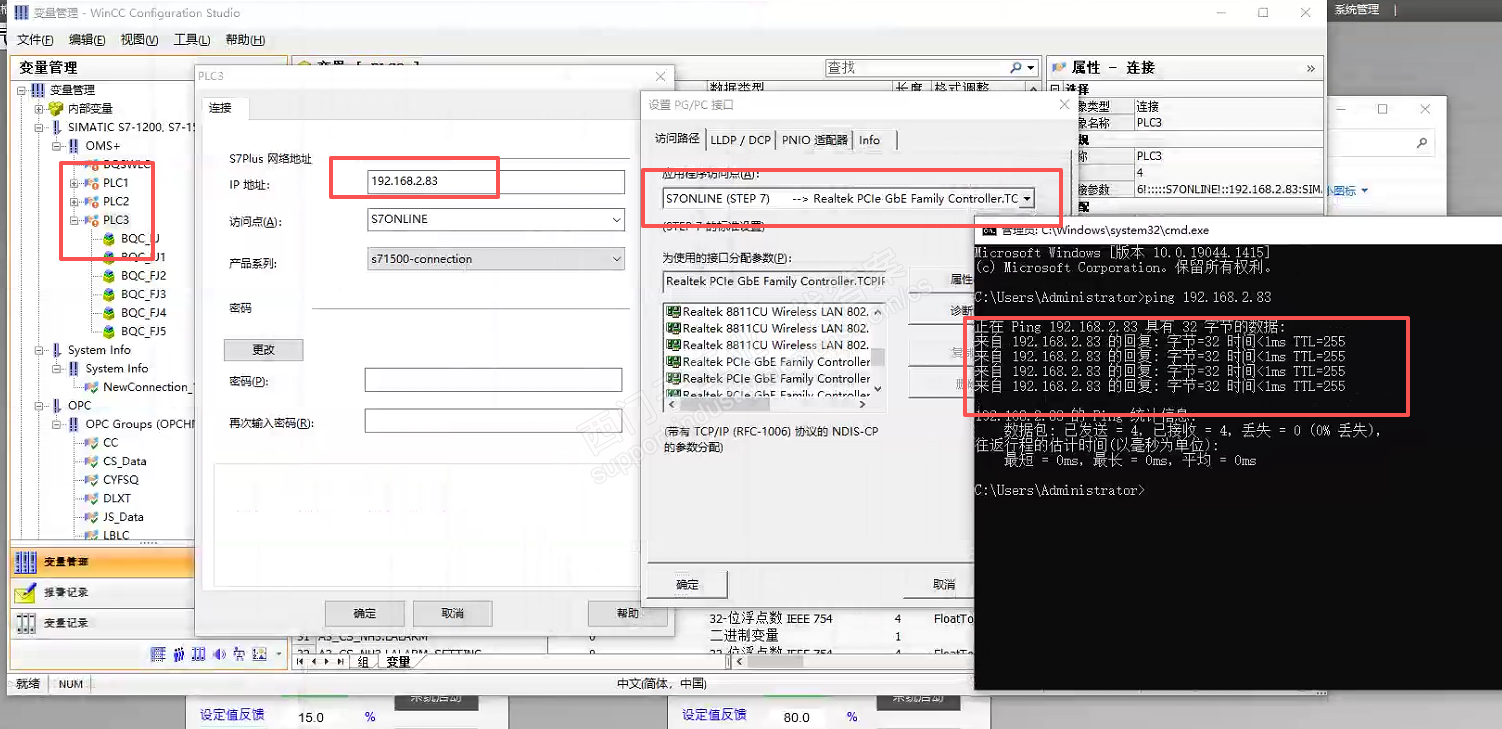Click the 查找 search field

(923, 68)
